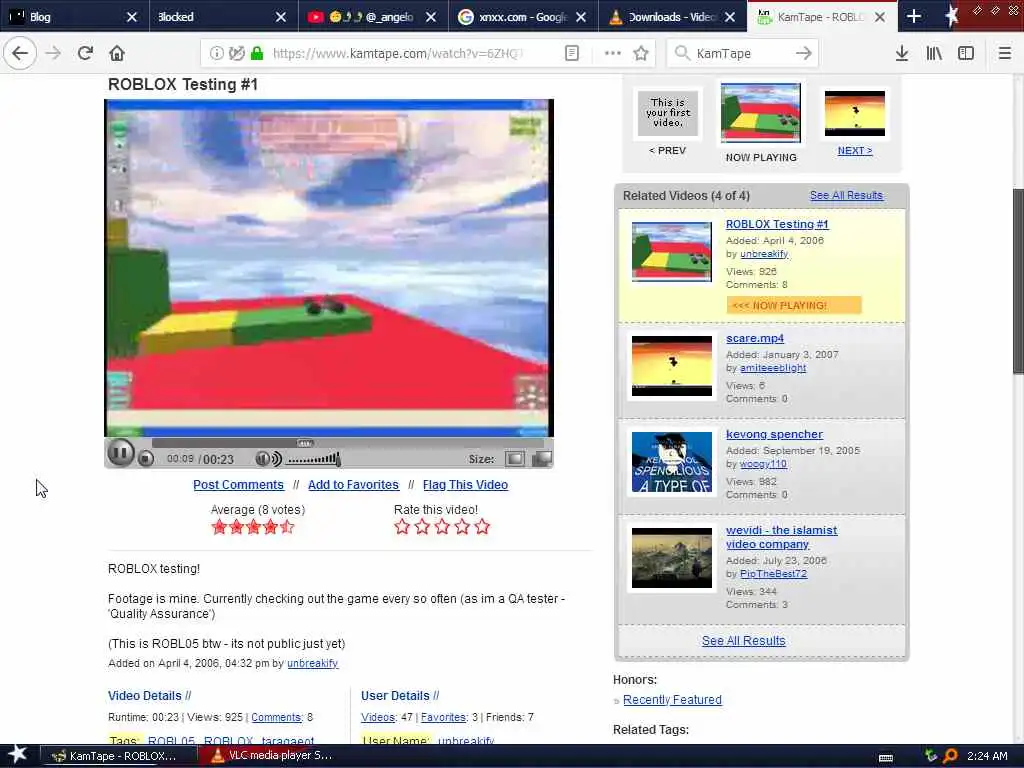
Task: Open Recently Featured honors link
Action: tap(672, 699)
